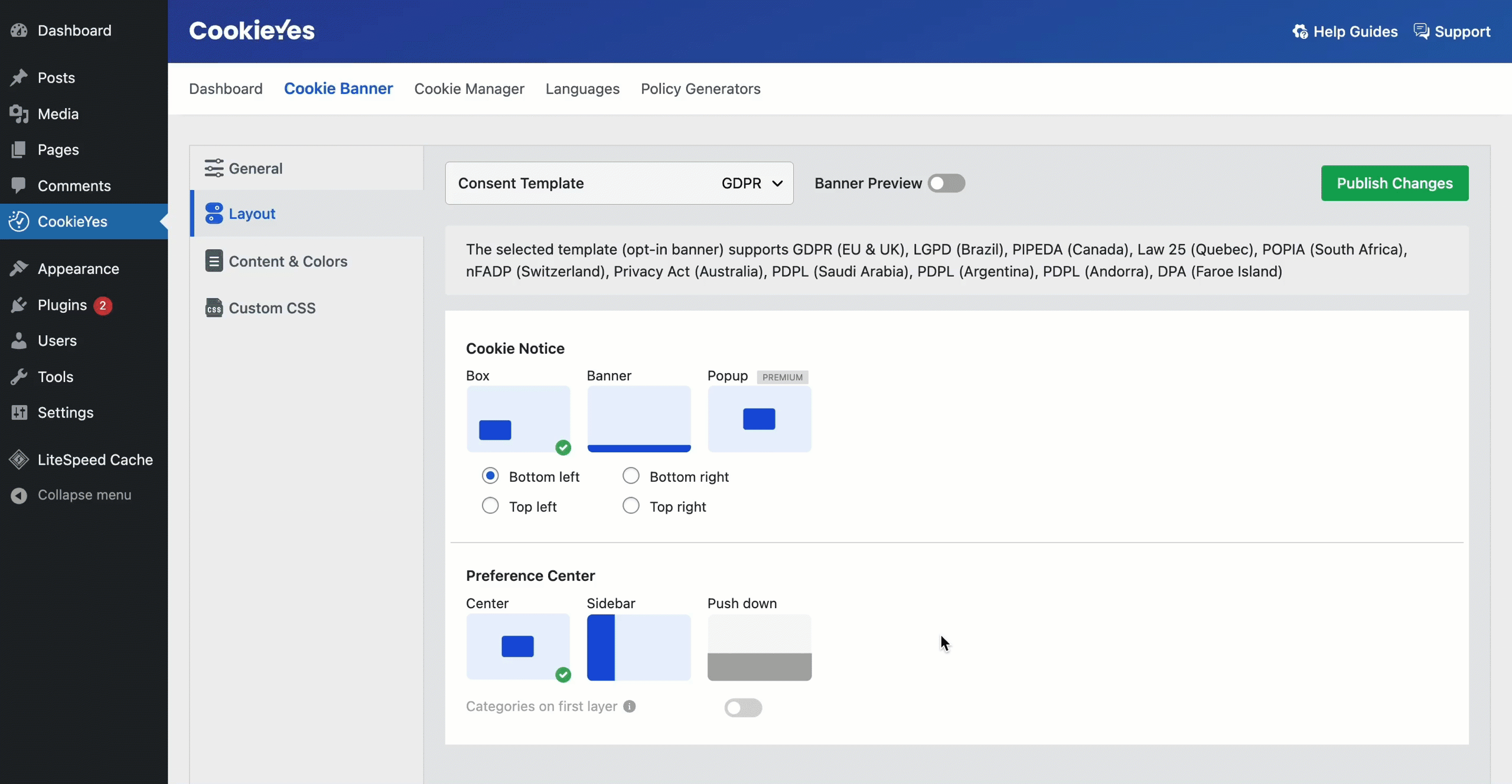Viewport: 1512px width, 784px height.
Task: Select the Popup premium layout thumbnail
Action: click(x=759, y=419)
